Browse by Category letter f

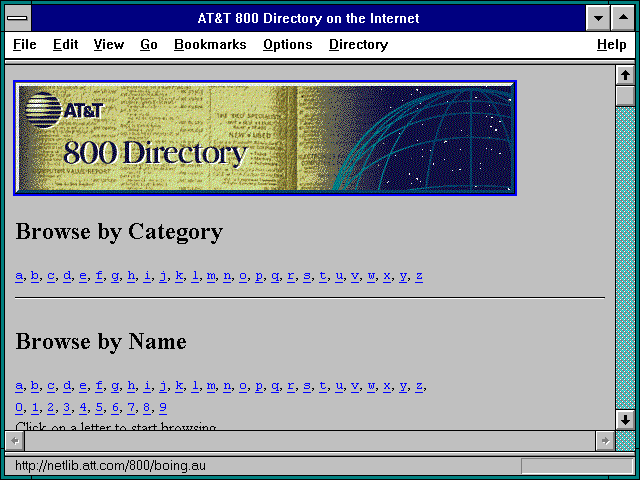coord(99,276)
